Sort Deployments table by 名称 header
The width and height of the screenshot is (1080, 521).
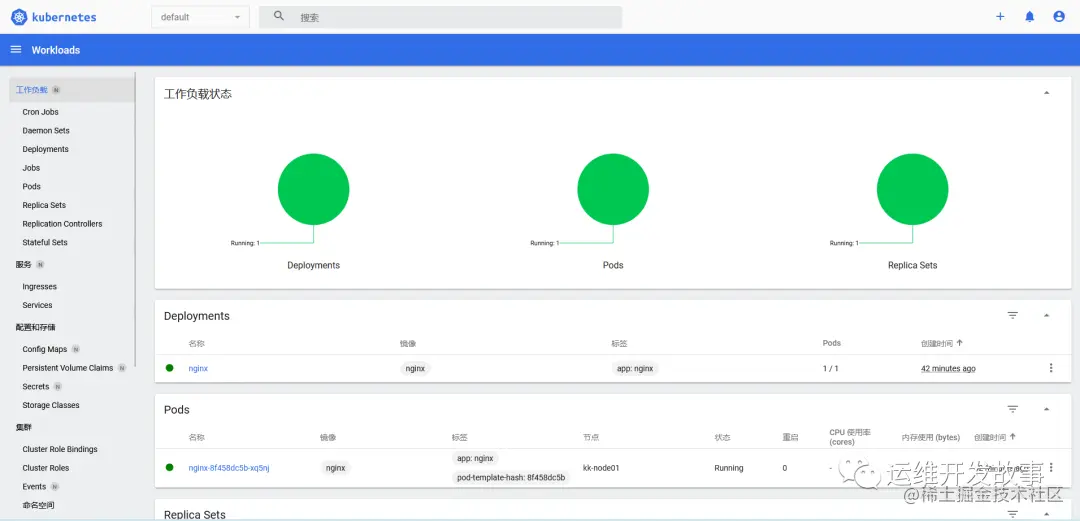click(x=196, y=343)
